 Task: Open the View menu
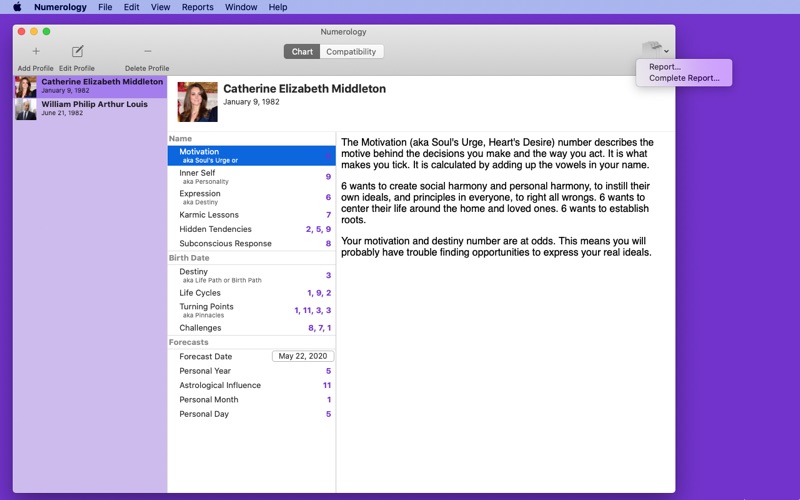tap(160, 7)
